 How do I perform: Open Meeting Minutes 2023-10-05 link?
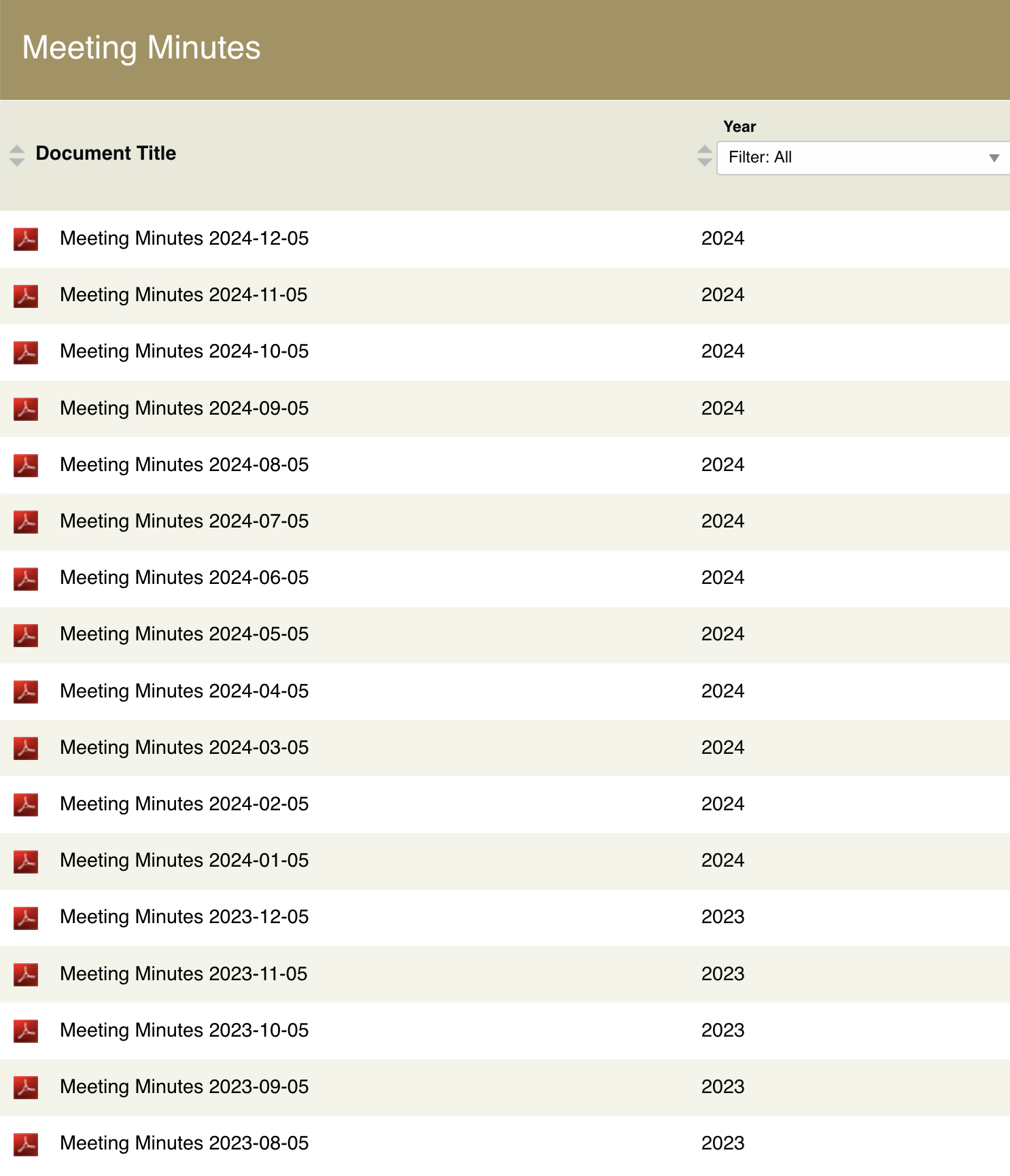(x=184, y=1031)
